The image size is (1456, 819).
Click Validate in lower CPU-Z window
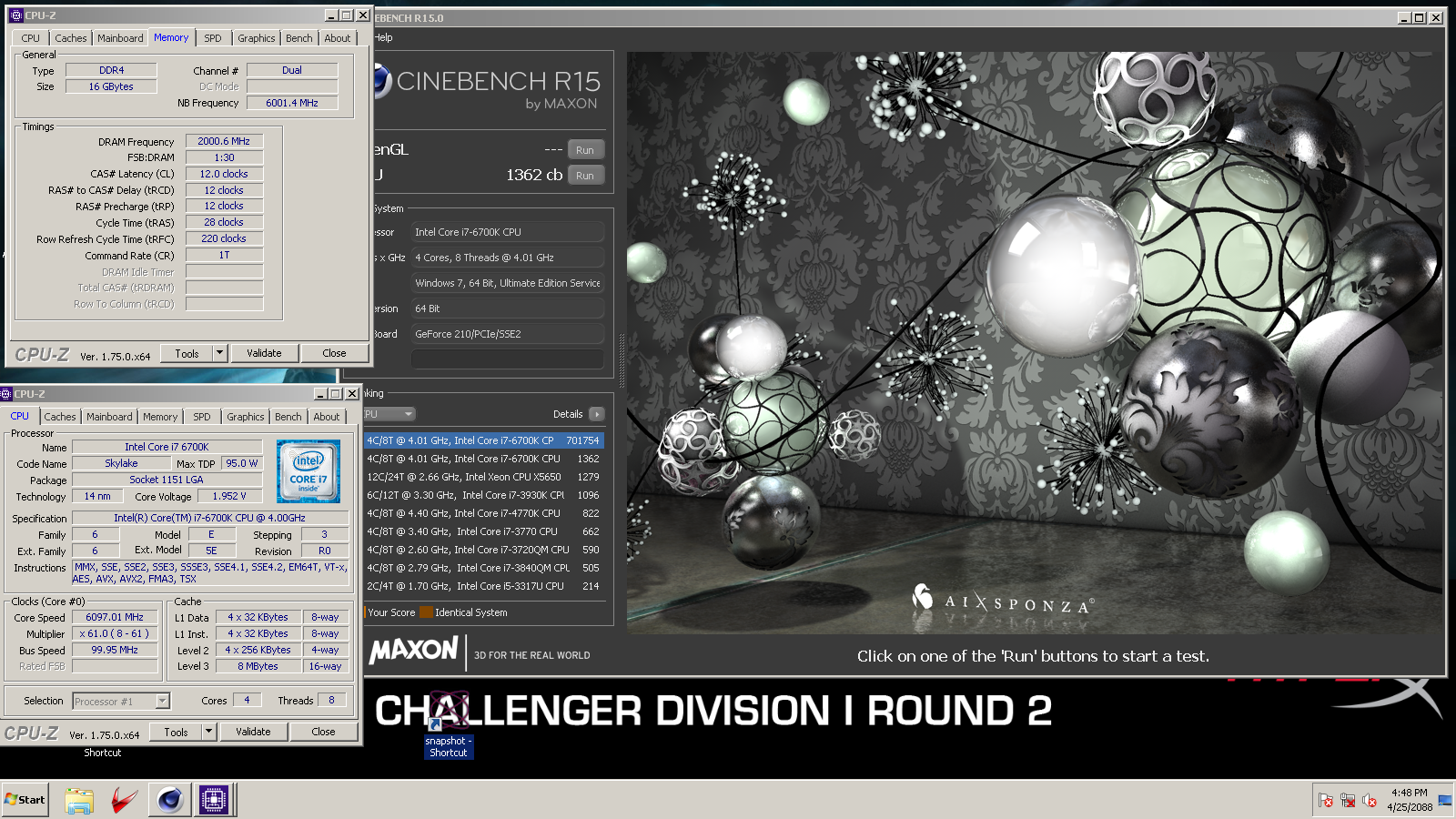click(x=253, y=732)
